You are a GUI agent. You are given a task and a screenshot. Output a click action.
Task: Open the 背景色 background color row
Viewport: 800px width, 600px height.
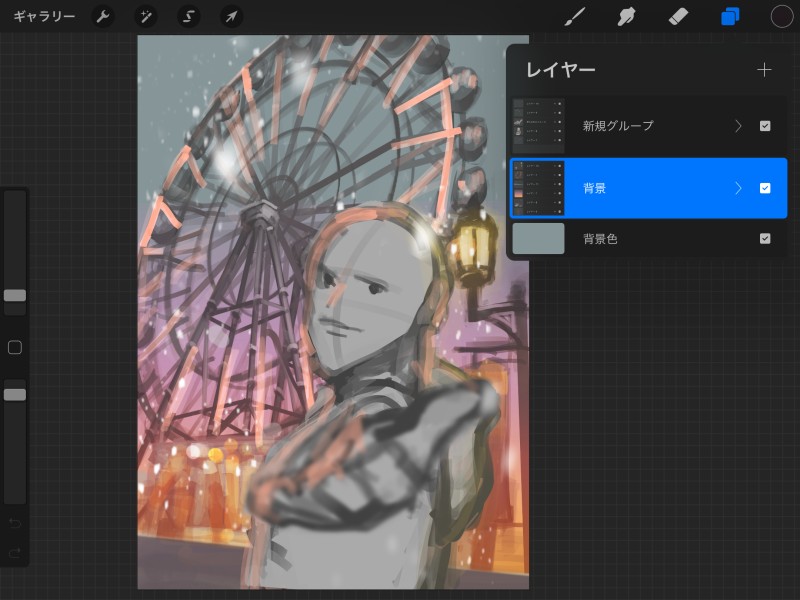(x=648, y=238)
